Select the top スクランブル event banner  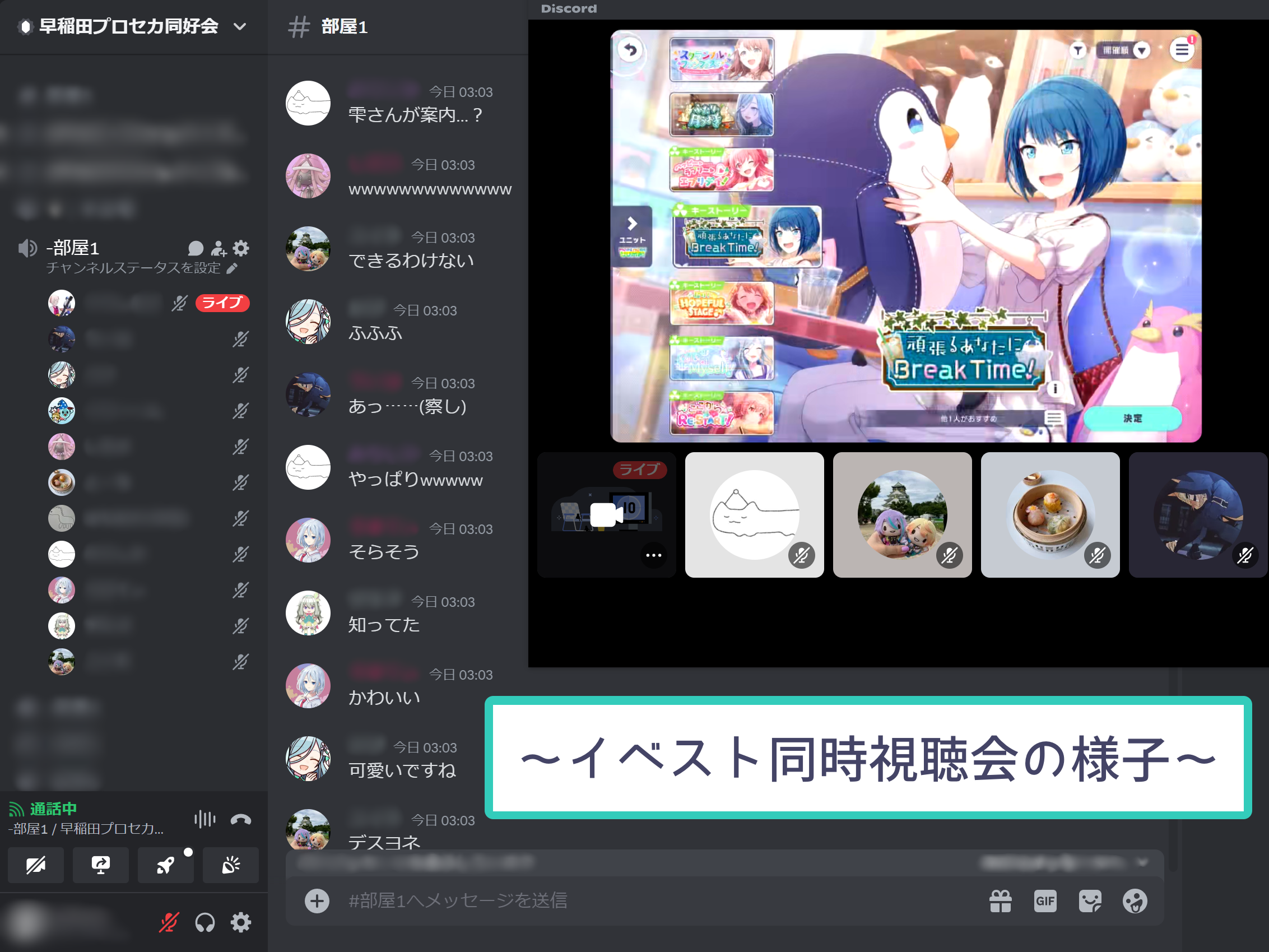pyautogui.click(x=722, y=60)
